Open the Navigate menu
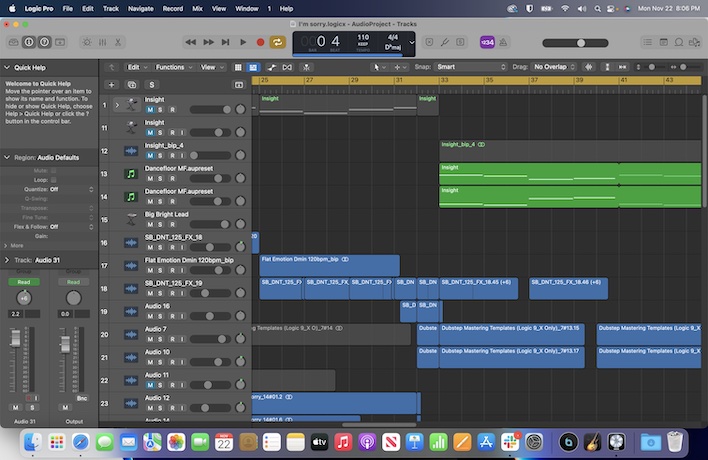 point(140,9)
